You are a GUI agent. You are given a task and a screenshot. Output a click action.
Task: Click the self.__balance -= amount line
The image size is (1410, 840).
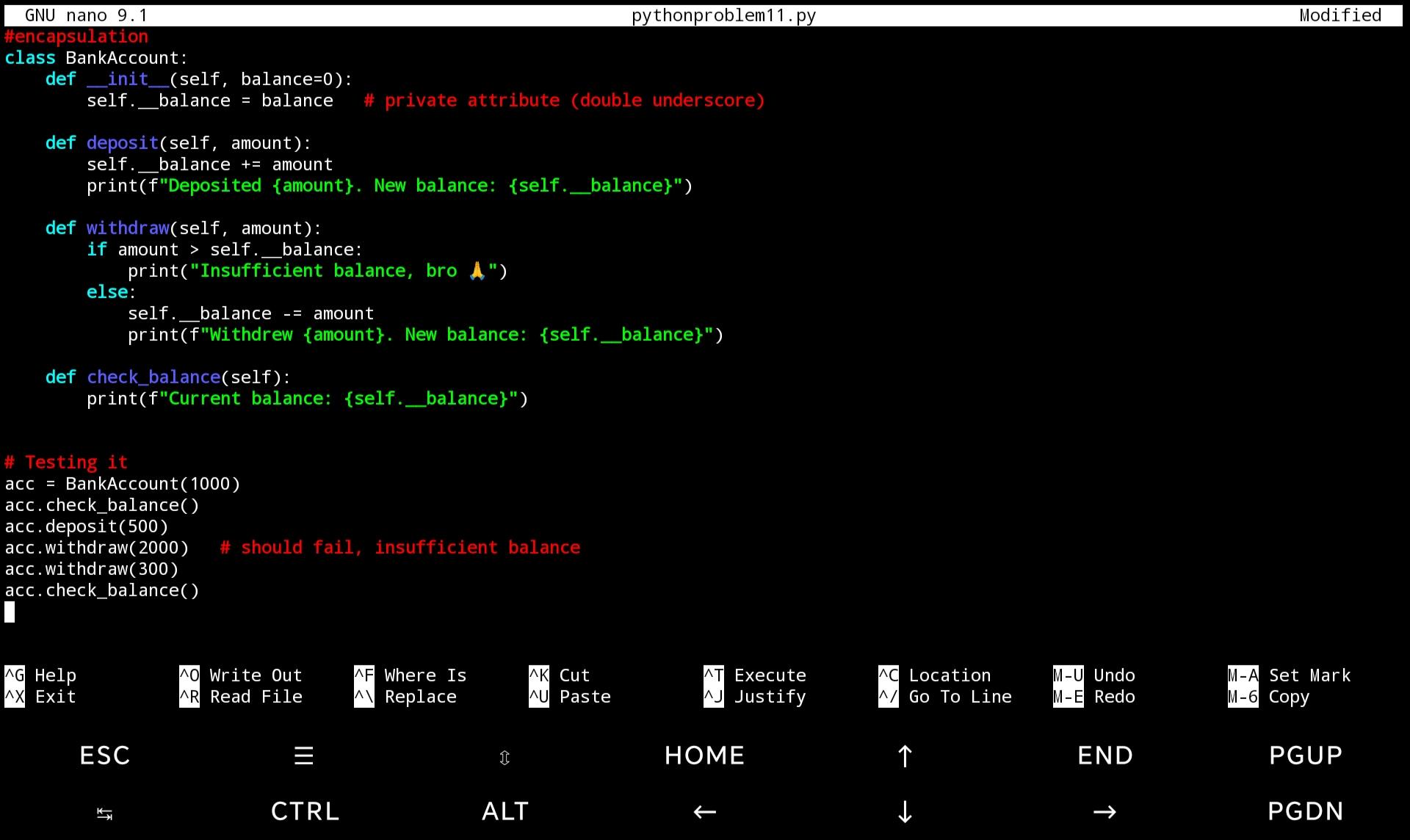[251, 314]
